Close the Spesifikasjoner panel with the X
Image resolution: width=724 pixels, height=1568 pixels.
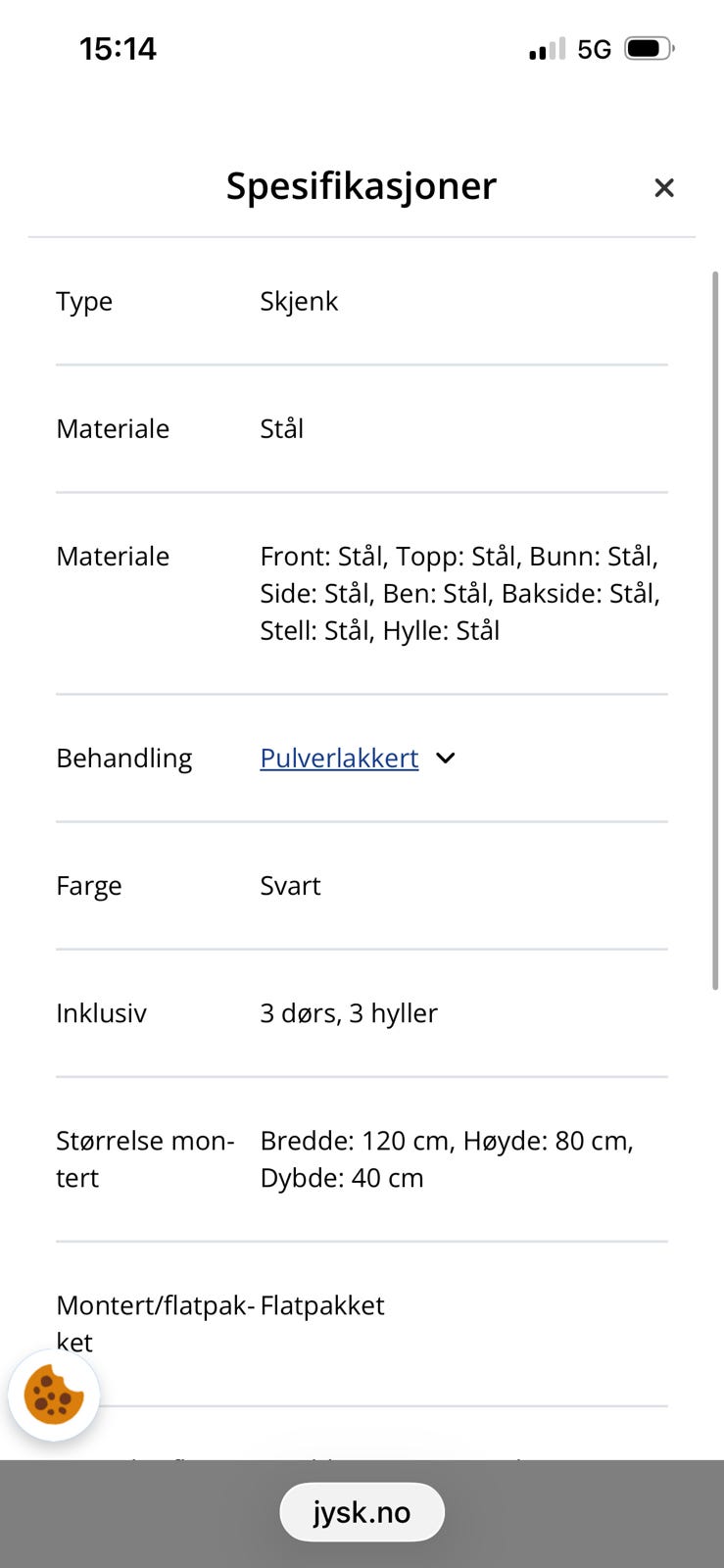pos(663,187)
